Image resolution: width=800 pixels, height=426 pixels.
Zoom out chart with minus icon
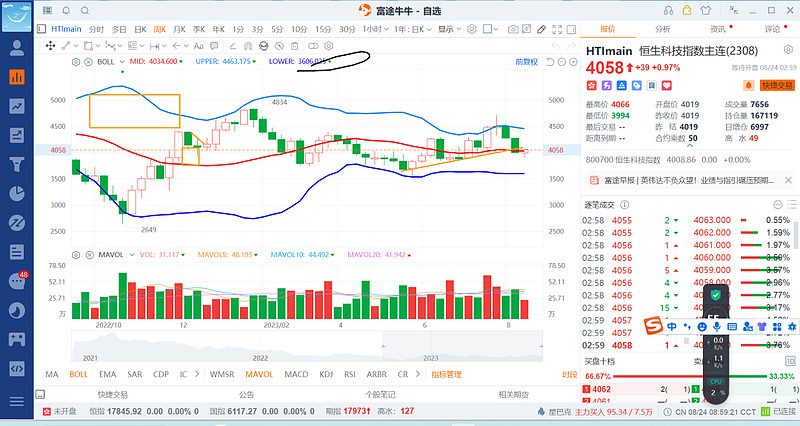[x=562, y=62]
